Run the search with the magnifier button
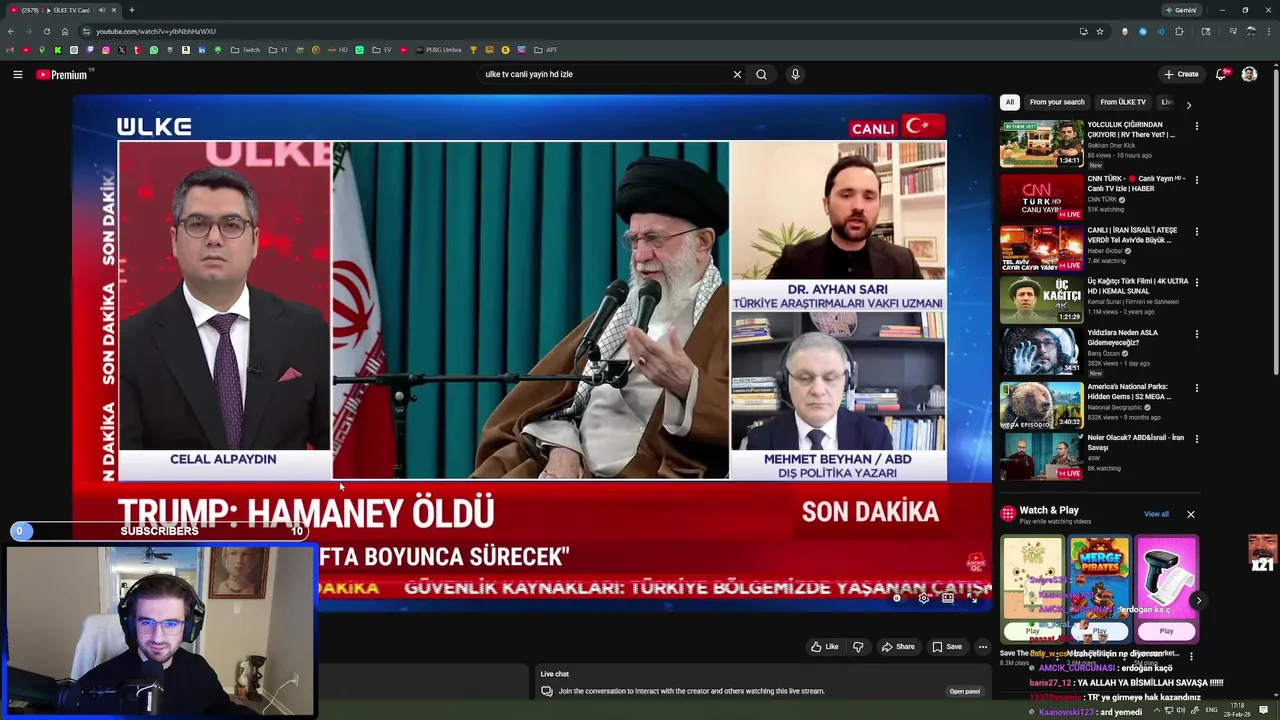 pos(761,74)
